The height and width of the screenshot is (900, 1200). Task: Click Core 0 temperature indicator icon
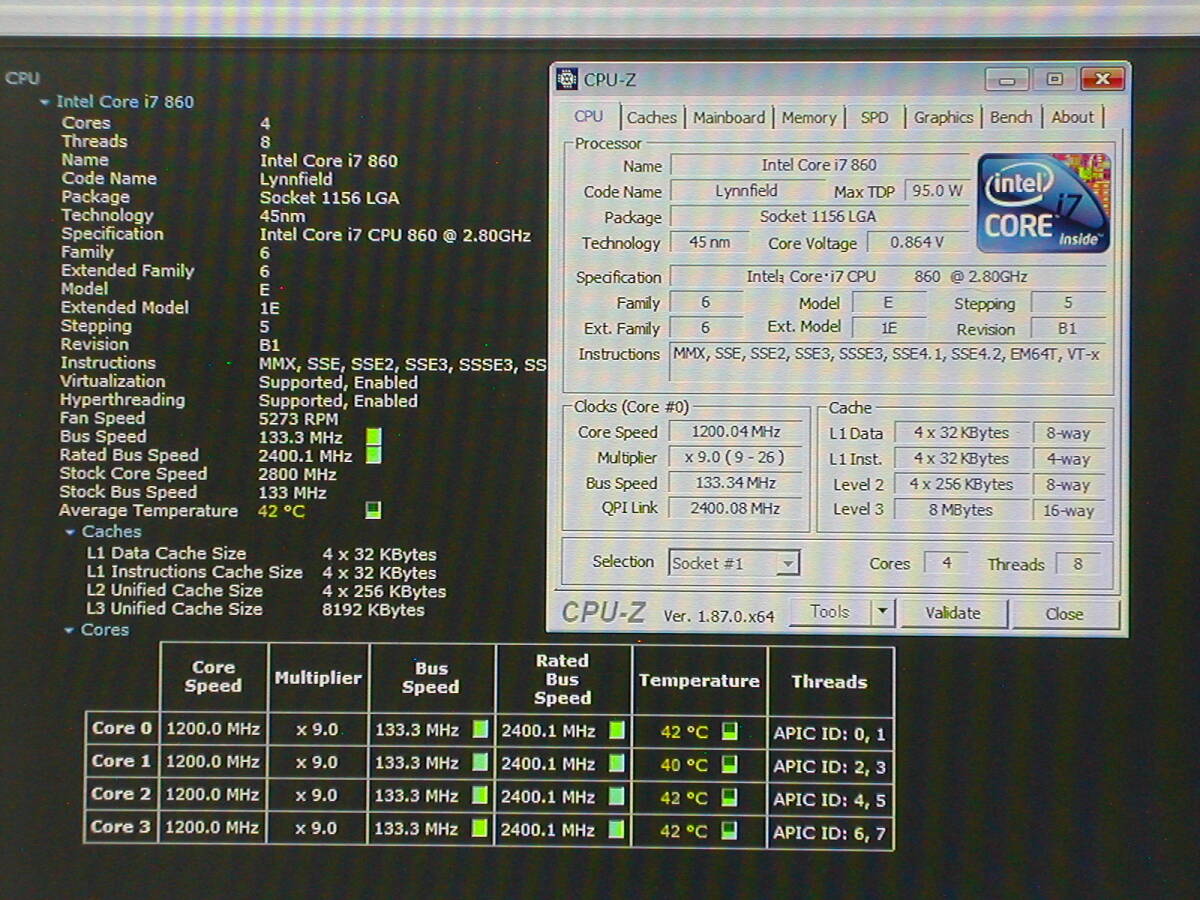[730, 732]
